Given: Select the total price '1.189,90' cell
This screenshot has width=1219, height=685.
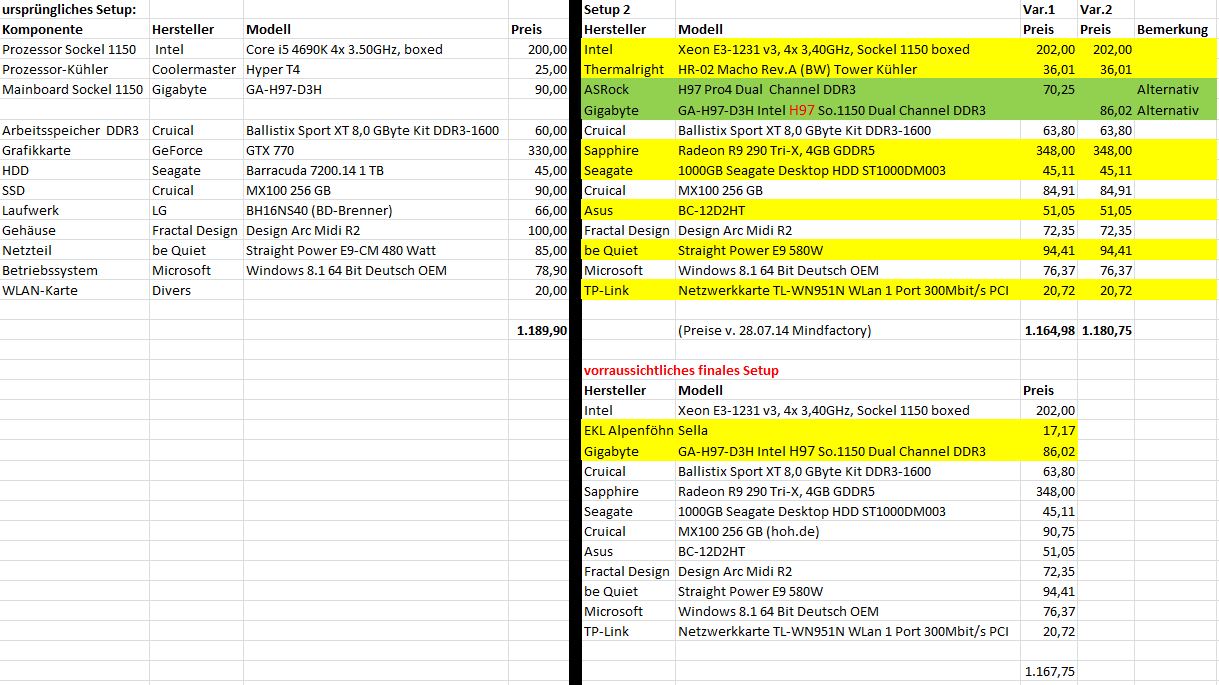Looking at the screenshot, I should point(538,330).
